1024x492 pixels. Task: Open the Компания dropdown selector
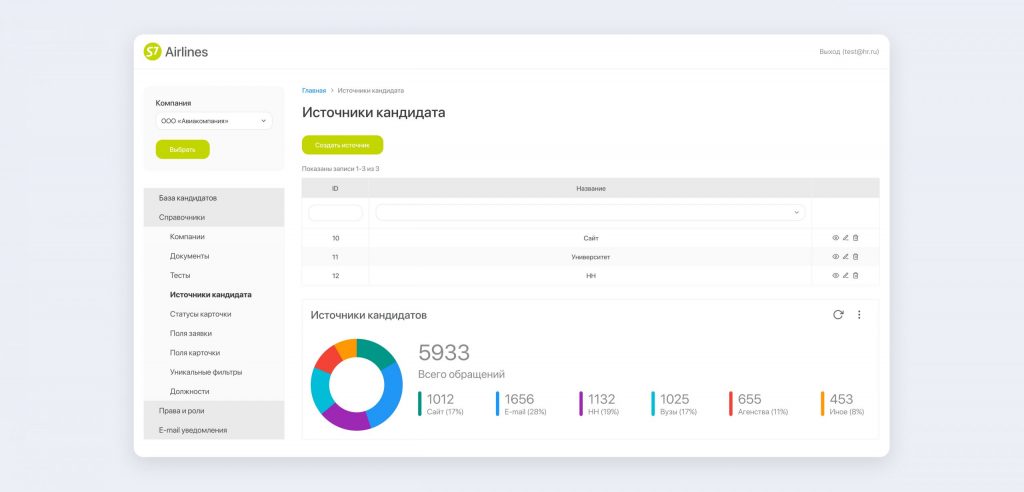214,121
